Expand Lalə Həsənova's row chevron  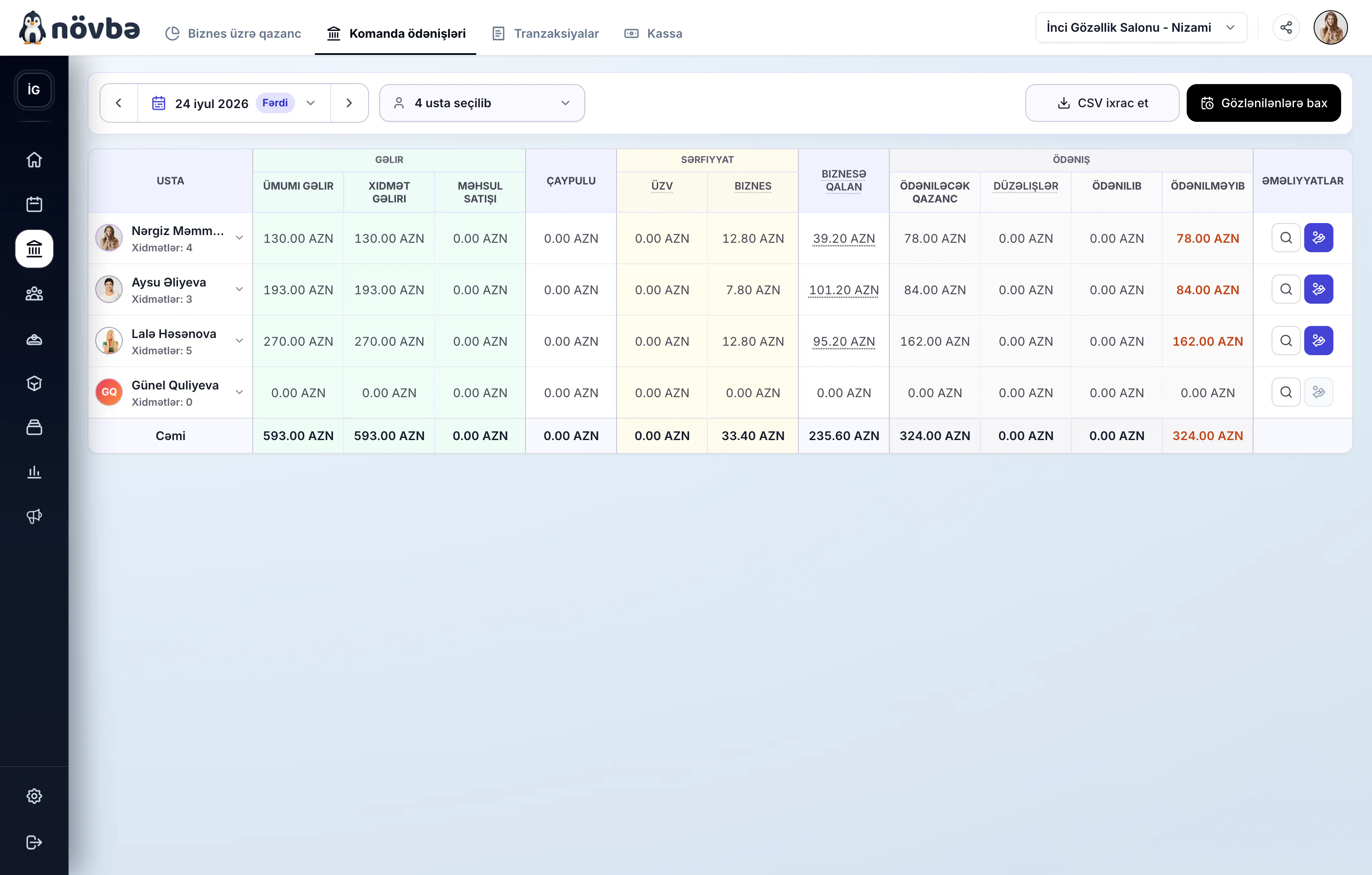tap(239, 341)
